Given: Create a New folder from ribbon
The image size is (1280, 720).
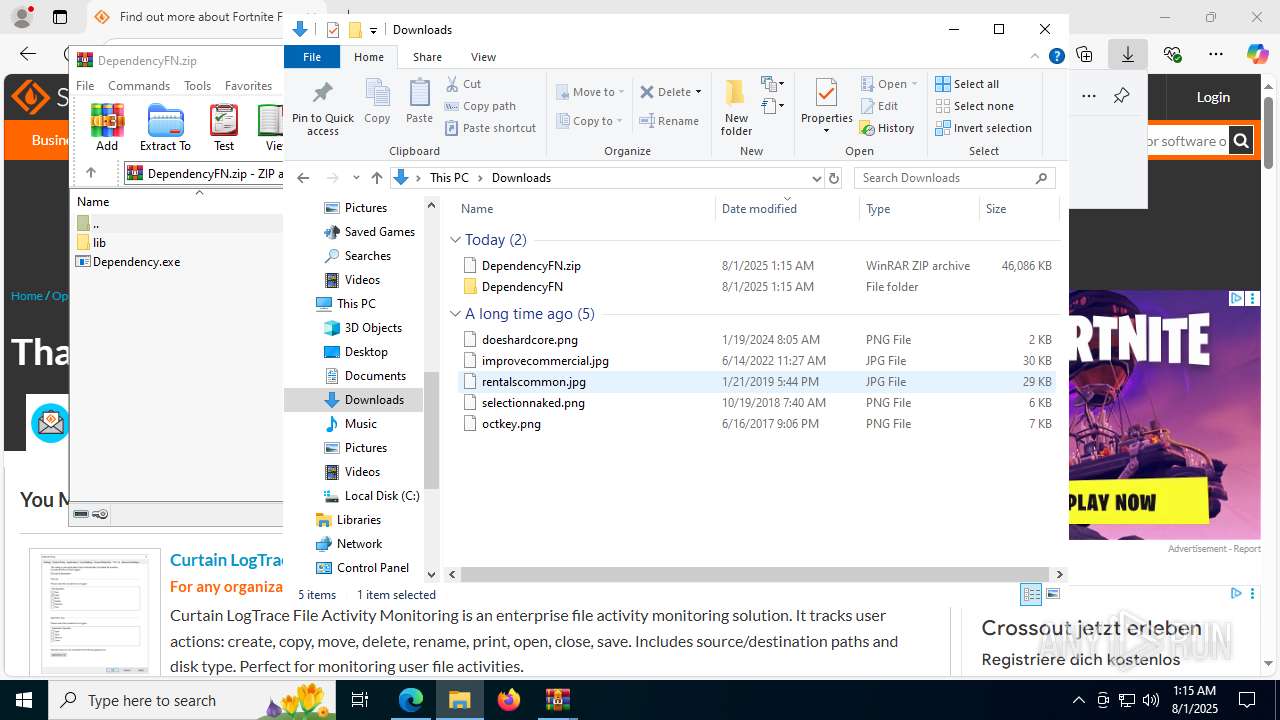Looking at the screenshot, I should click(736, 107).
